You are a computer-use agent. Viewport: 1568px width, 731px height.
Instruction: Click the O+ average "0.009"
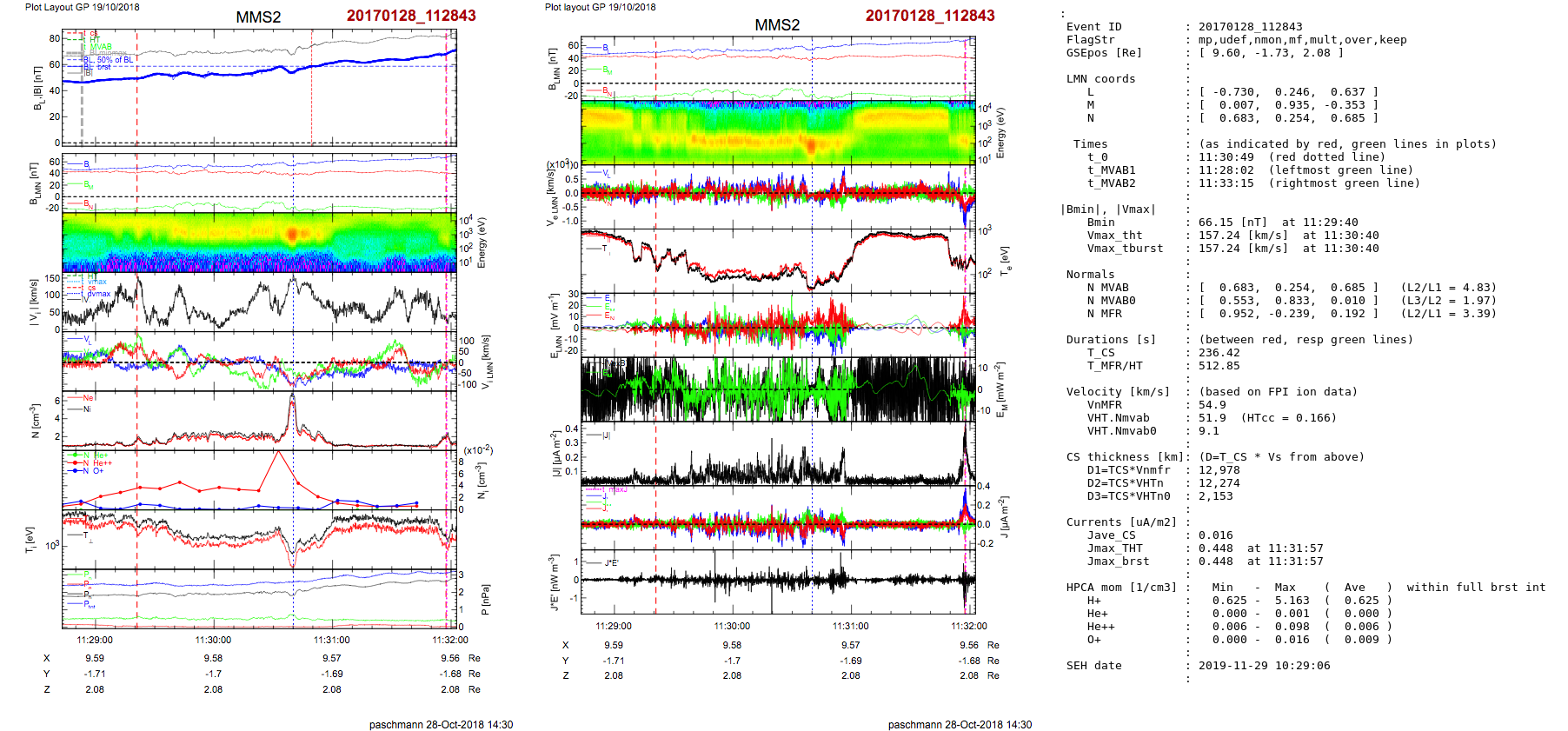click(1361, 640)
